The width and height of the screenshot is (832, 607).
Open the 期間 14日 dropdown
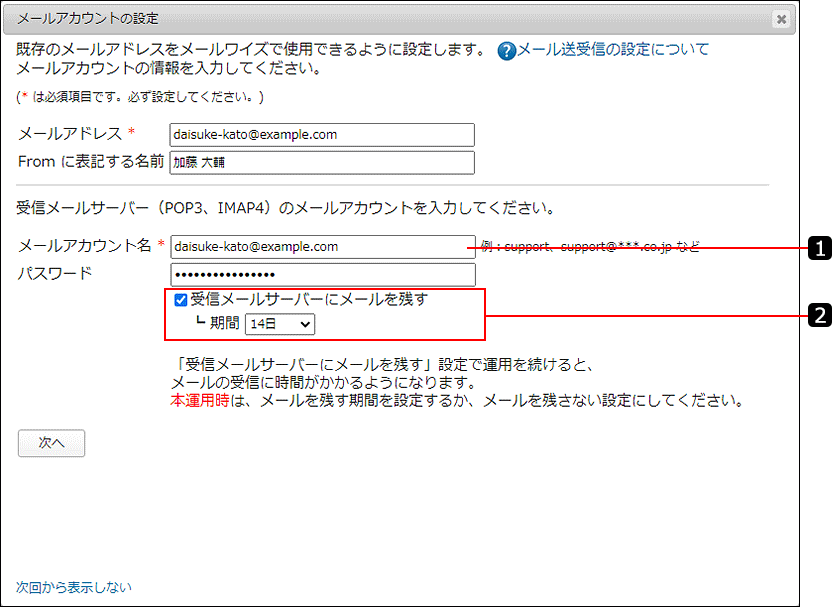pyautogui.click(x=280, y=324)
